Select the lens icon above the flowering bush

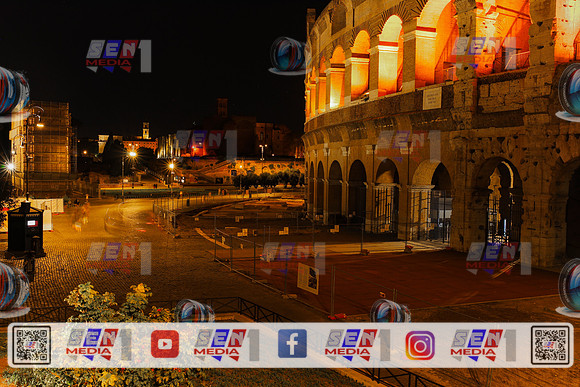(195, 311)
